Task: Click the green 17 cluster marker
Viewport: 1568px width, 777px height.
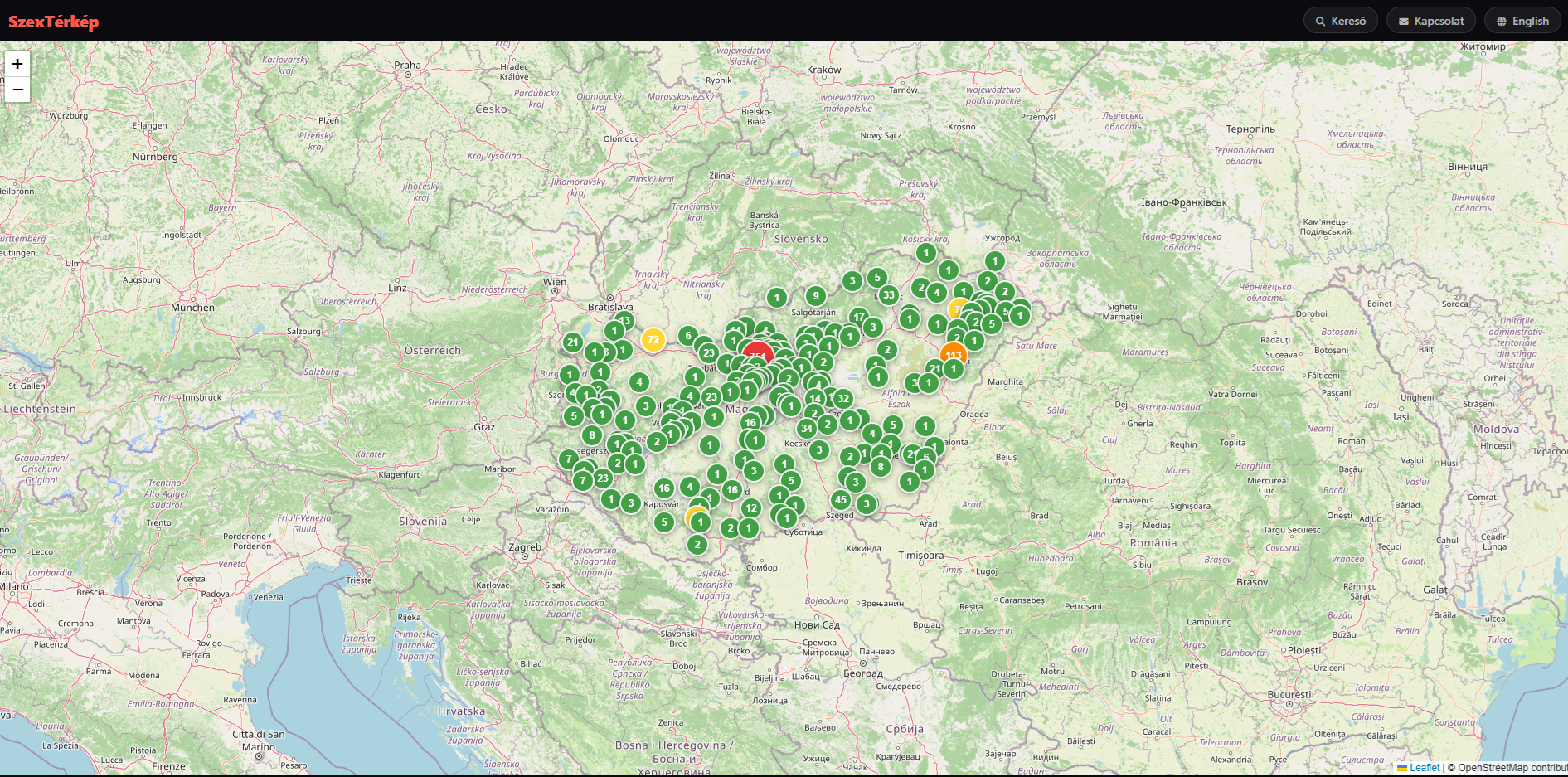Action: pos(859,318)
